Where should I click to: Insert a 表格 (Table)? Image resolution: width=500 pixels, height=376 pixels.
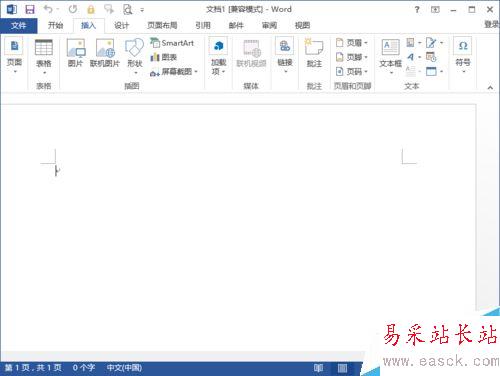click(x=44, y=57)
